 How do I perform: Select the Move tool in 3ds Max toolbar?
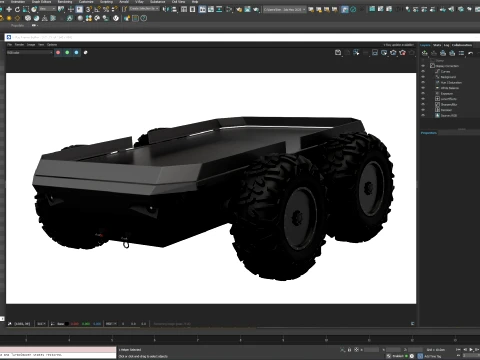point(9,9)
